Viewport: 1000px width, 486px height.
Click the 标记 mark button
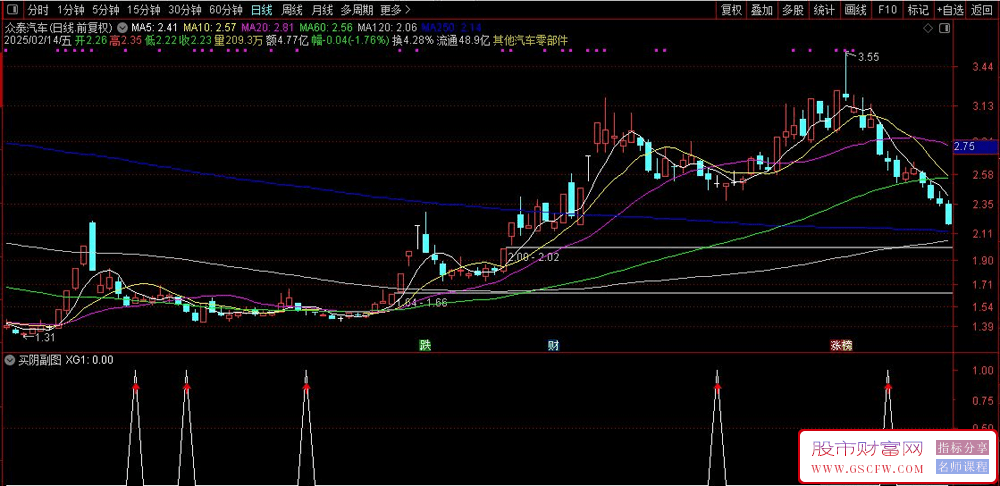pyautogui.click(x=918, y=10)
